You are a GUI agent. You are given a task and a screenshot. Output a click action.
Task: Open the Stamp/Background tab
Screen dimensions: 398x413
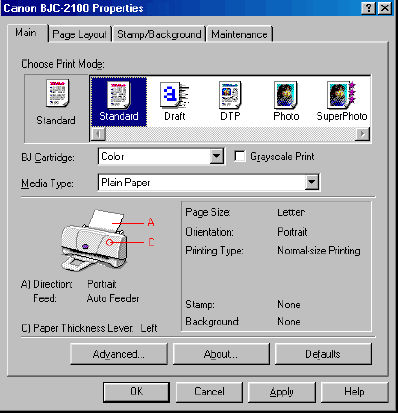pos(159,34)
